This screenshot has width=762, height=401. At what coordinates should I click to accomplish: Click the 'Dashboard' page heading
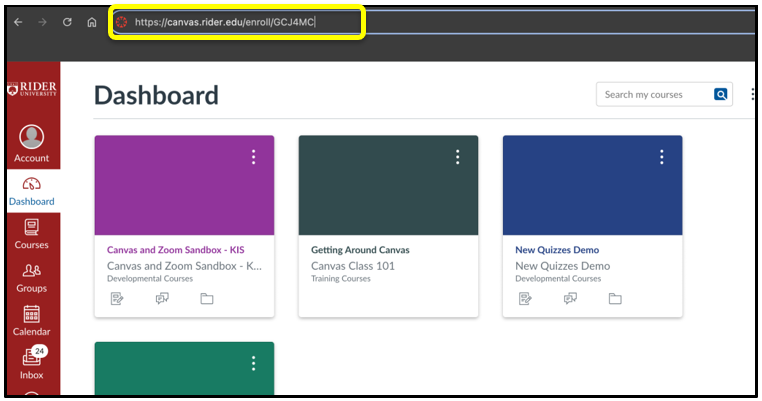tap(156, 95)
